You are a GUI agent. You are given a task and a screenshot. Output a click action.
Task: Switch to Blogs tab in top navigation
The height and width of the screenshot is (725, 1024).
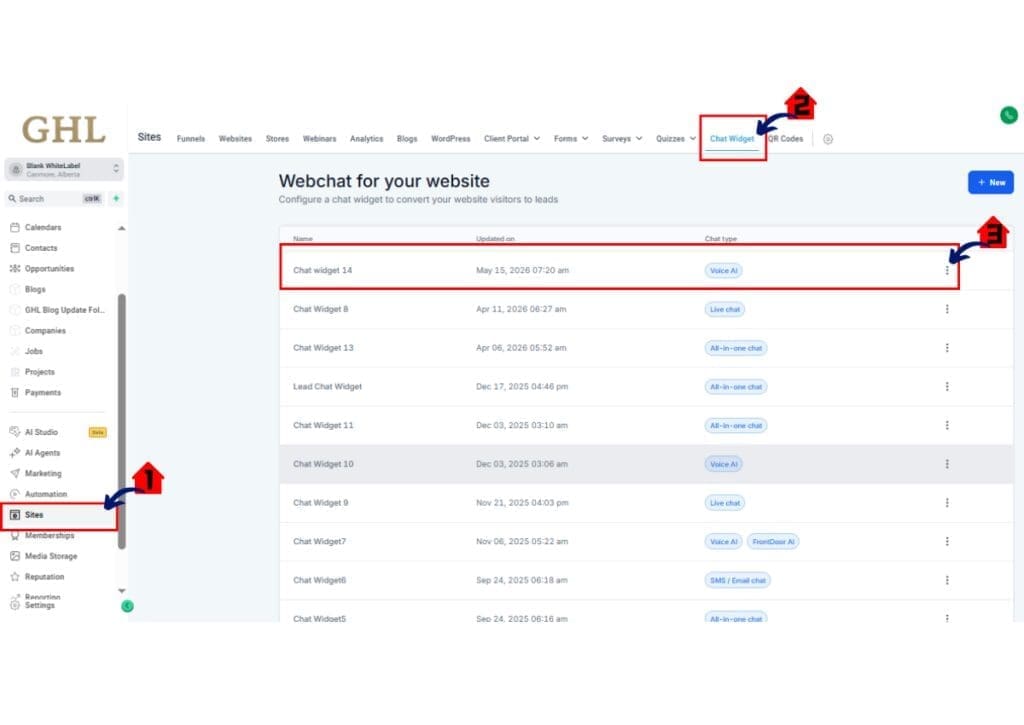pos(407,138)
